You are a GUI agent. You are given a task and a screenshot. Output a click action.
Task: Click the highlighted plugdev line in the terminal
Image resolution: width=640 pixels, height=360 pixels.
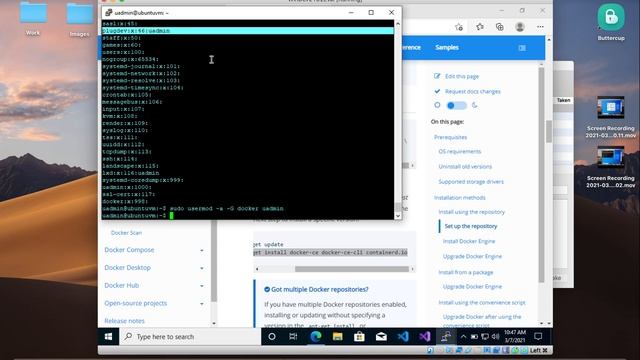248,31
